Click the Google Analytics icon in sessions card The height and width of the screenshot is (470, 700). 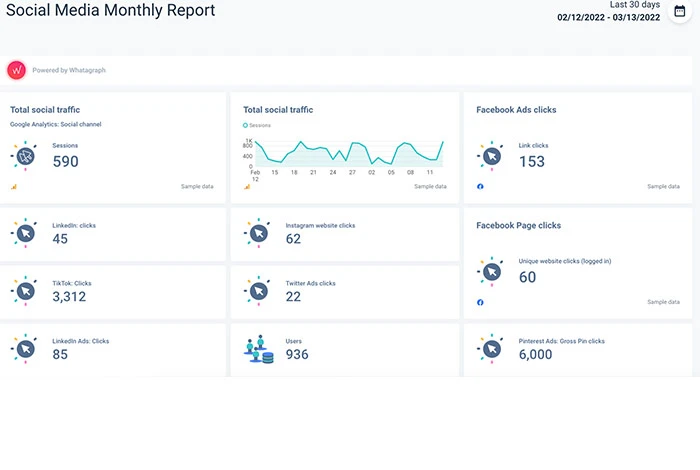(14, 186)
